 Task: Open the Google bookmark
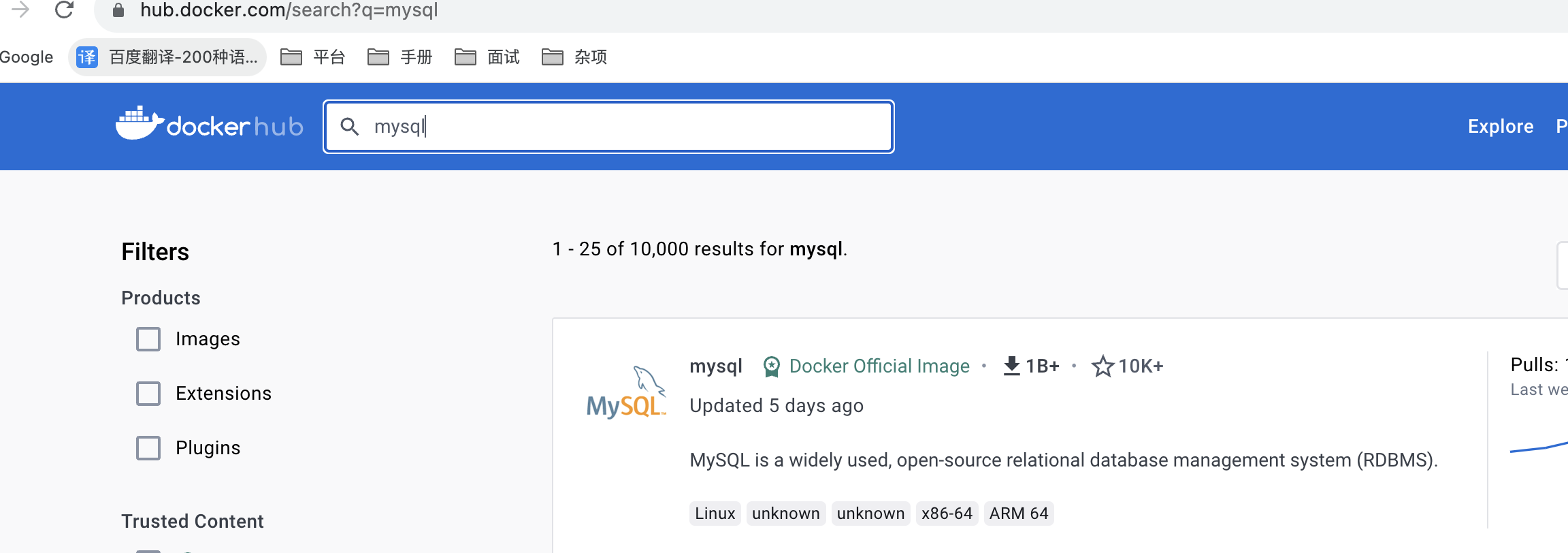coord(26,57)
